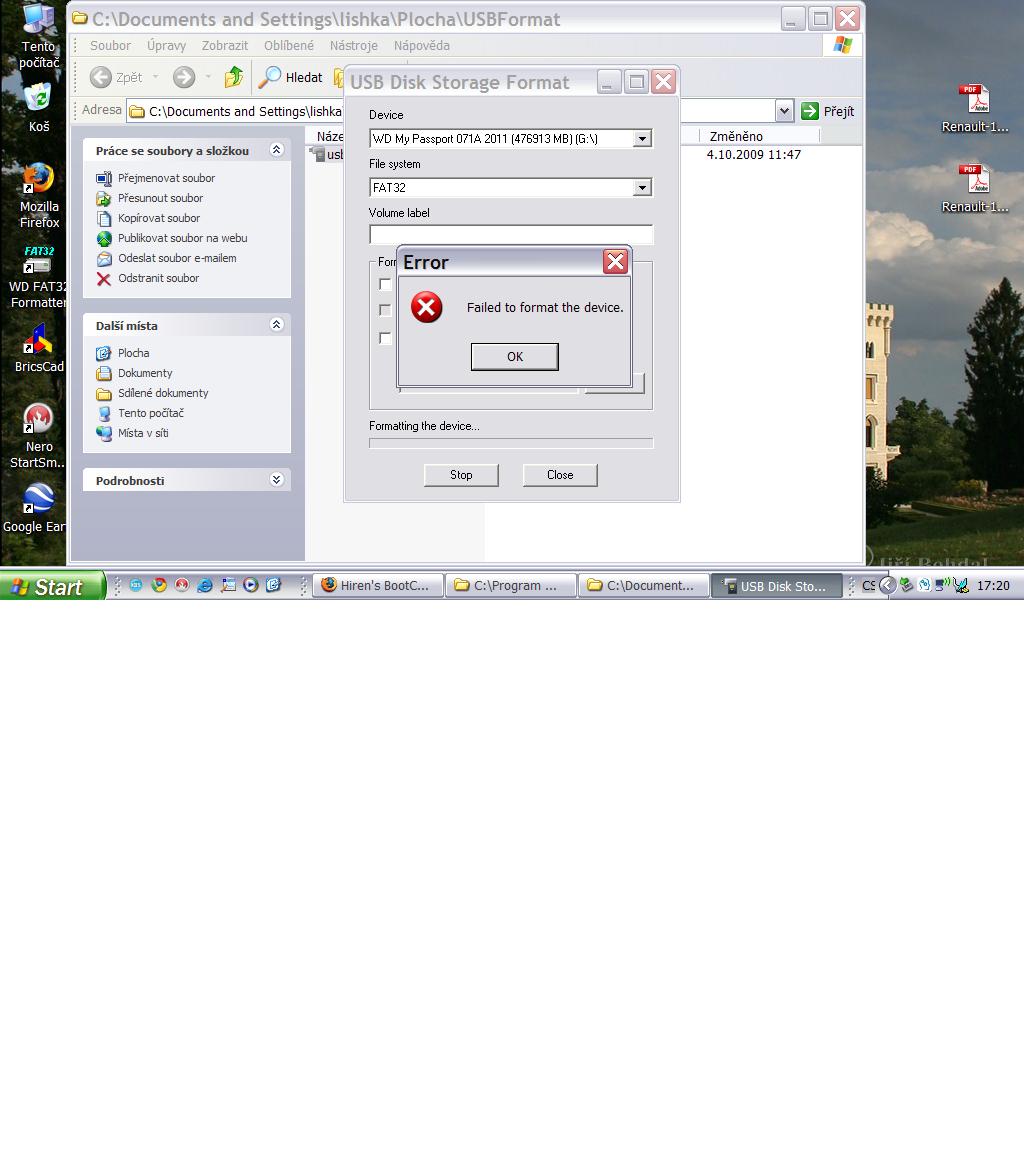
Task: Click the Nero StartSmart desktop icon
Action: click(38, 420)
